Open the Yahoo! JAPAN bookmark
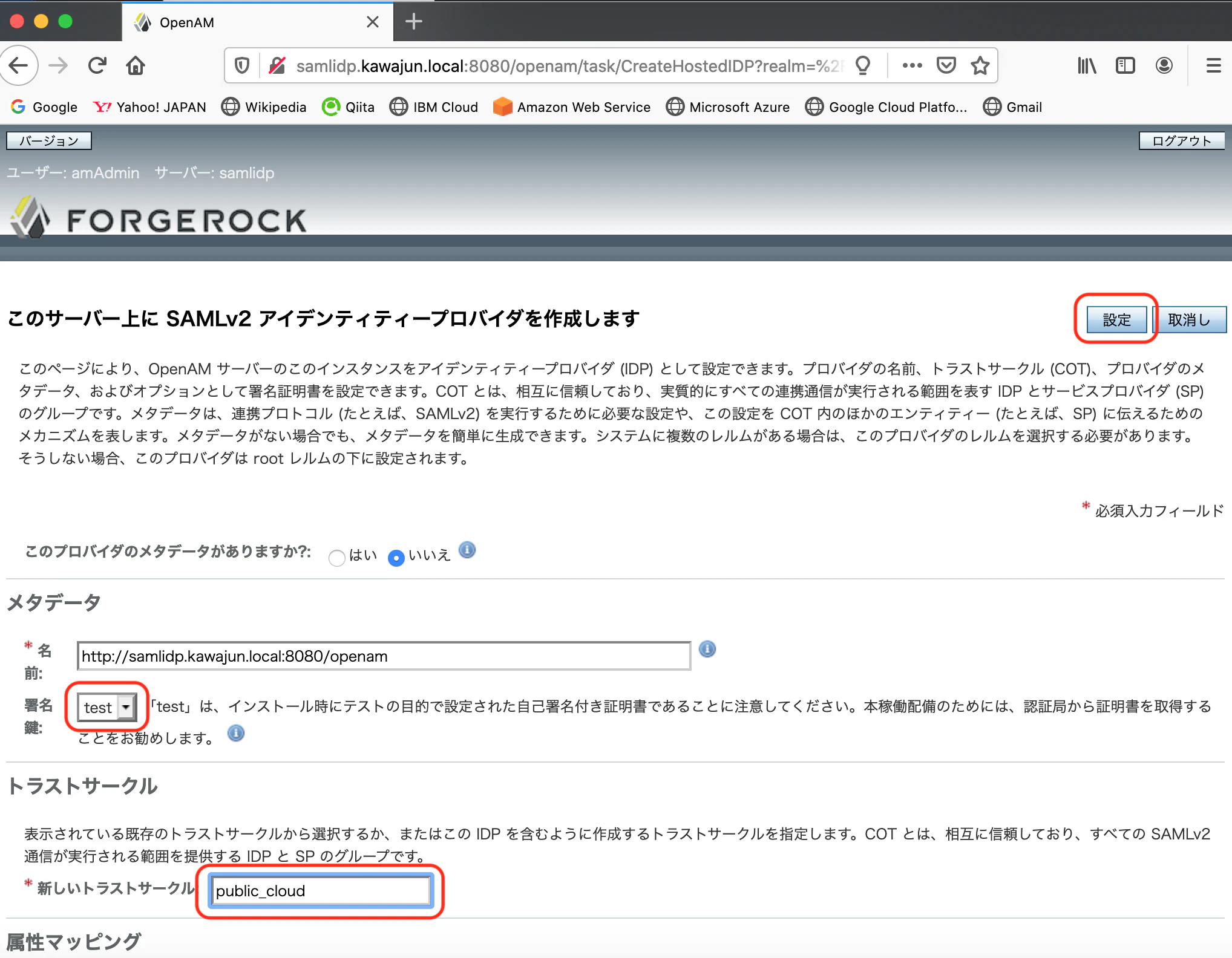This screenshot has height=958, width=1232. pos(149,107)
